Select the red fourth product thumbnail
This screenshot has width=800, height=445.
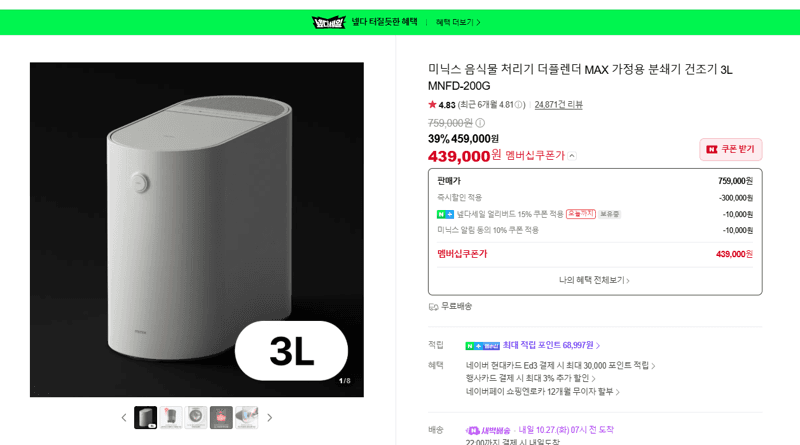(221, 417)
